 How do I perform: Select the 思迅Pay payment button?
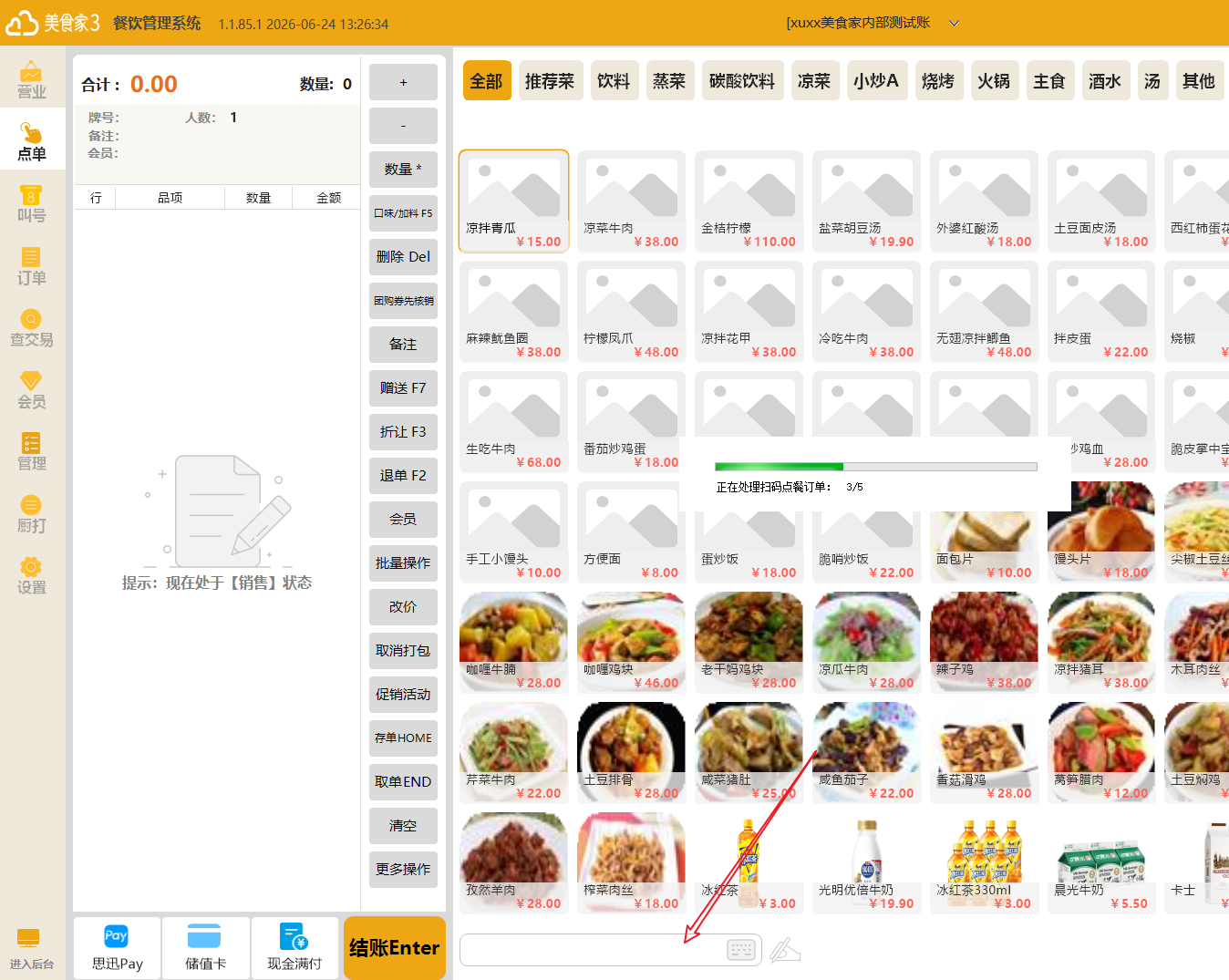tap(117, 948)
